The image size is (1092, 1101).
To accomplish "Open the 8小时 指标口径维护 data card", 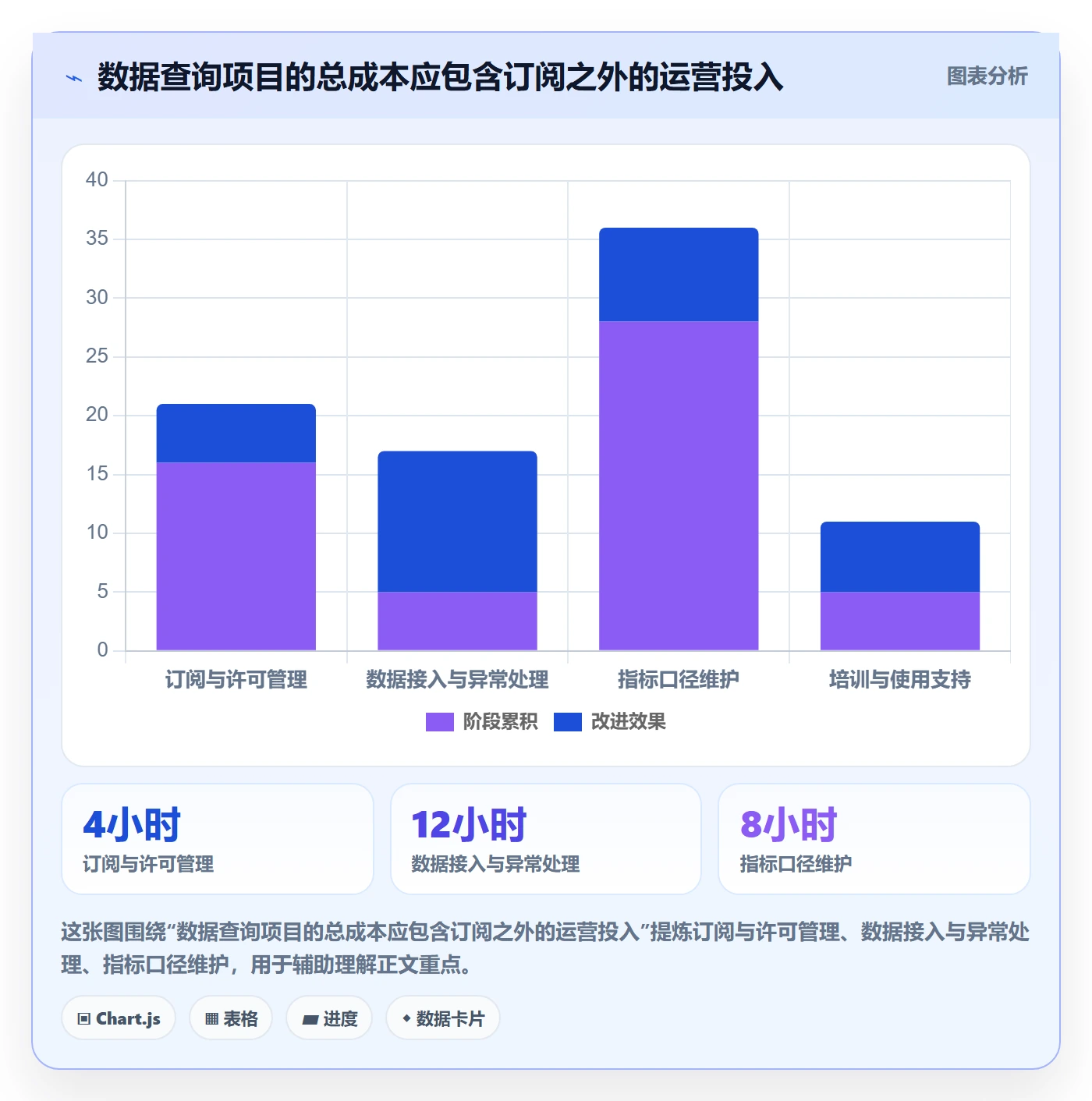I will pos(874,839).
